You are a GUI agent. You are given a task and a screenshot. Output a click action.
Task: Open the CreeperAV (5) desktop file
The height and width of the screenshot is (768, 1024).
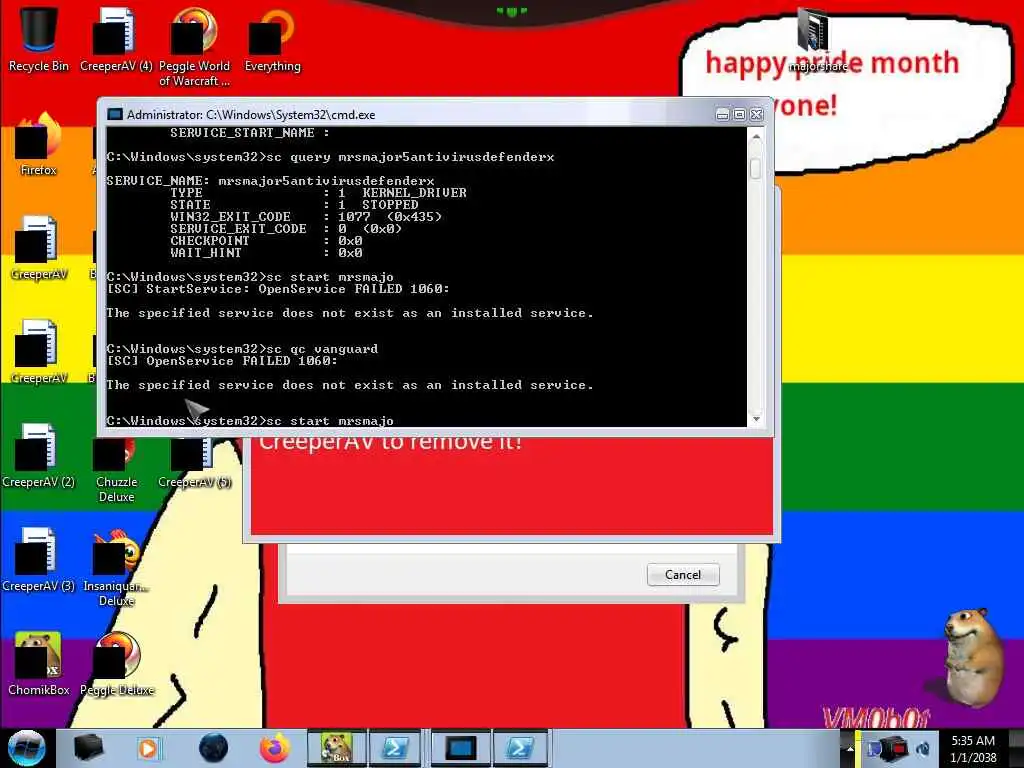coord(194,462)
